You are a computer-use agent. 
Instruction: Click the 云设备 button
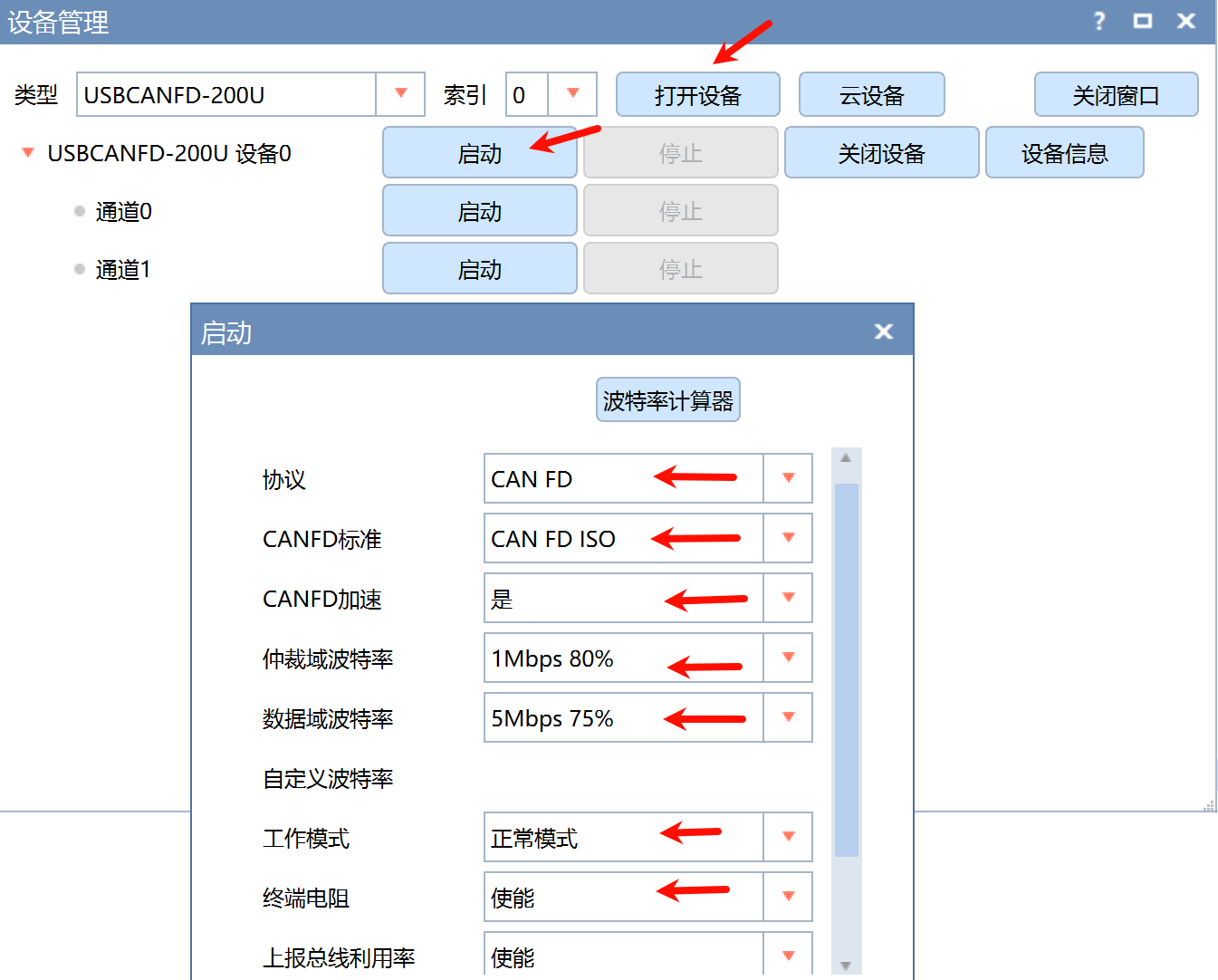872,94
